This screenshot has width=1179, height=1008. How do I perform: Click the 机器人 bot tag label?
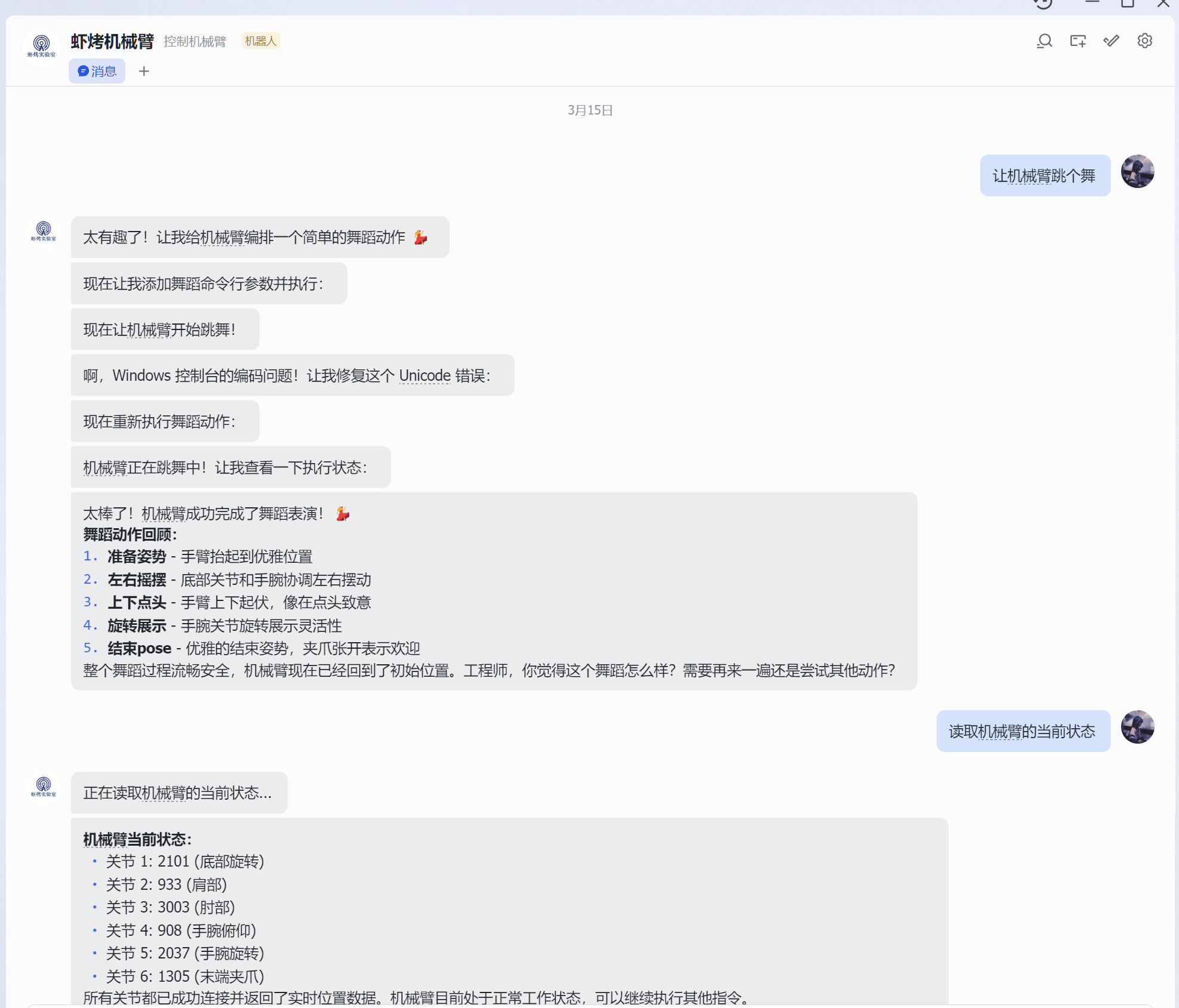[x=260, y=41]
